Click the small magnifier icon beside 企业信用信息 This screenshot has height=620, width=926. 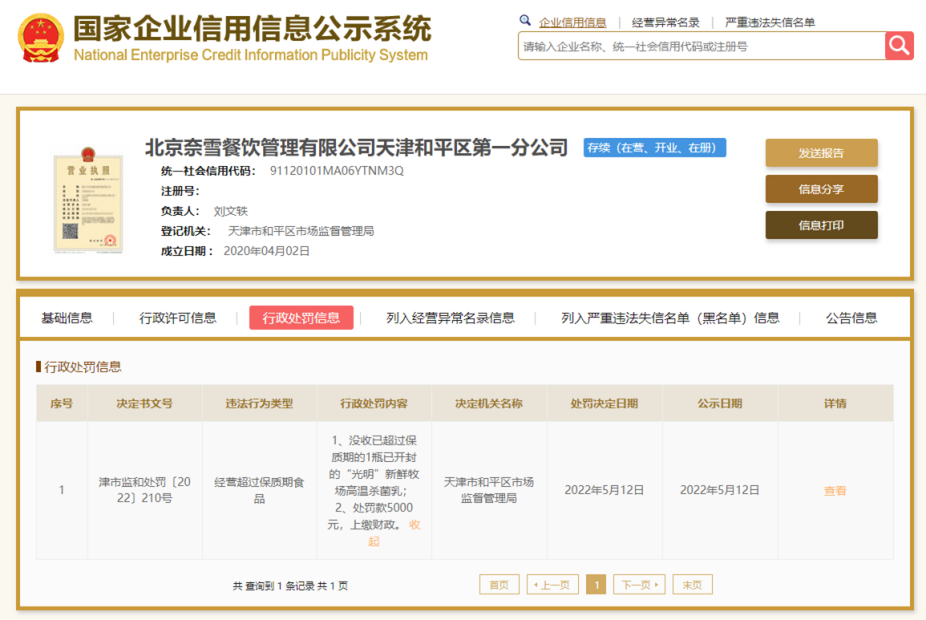tap(525, 21)
